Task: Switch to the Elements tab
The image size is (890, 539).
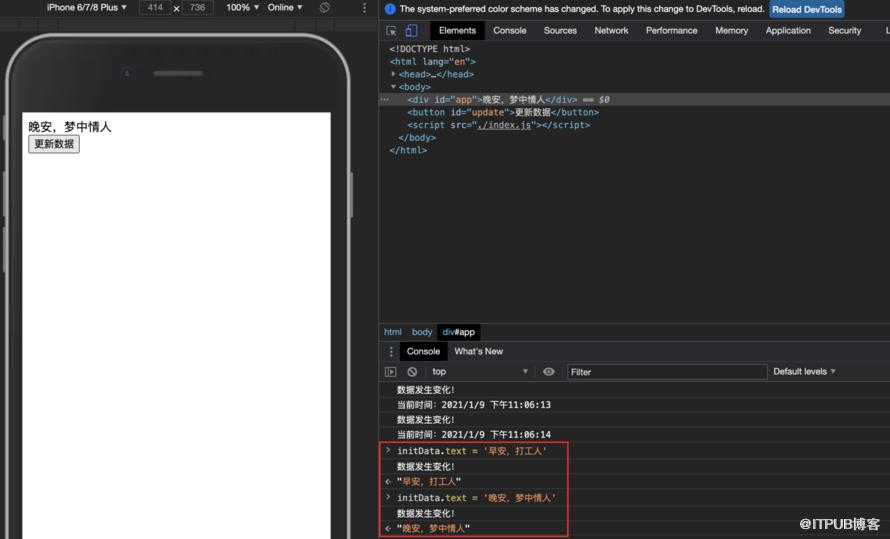Action: 457,31
